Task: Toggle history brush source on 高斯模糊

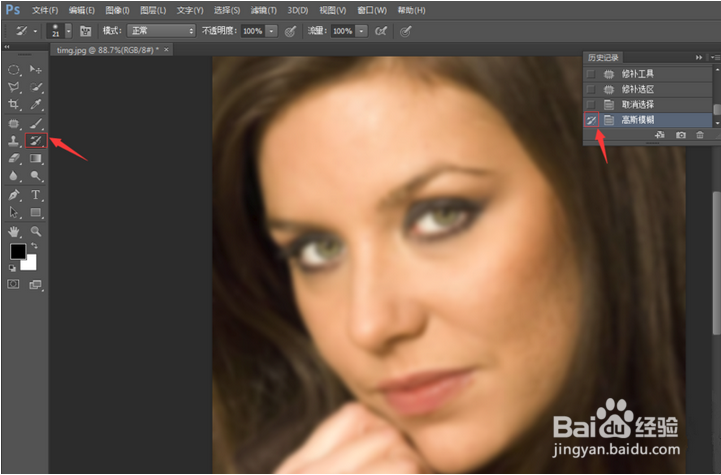Action: click(x=591, y=120)
